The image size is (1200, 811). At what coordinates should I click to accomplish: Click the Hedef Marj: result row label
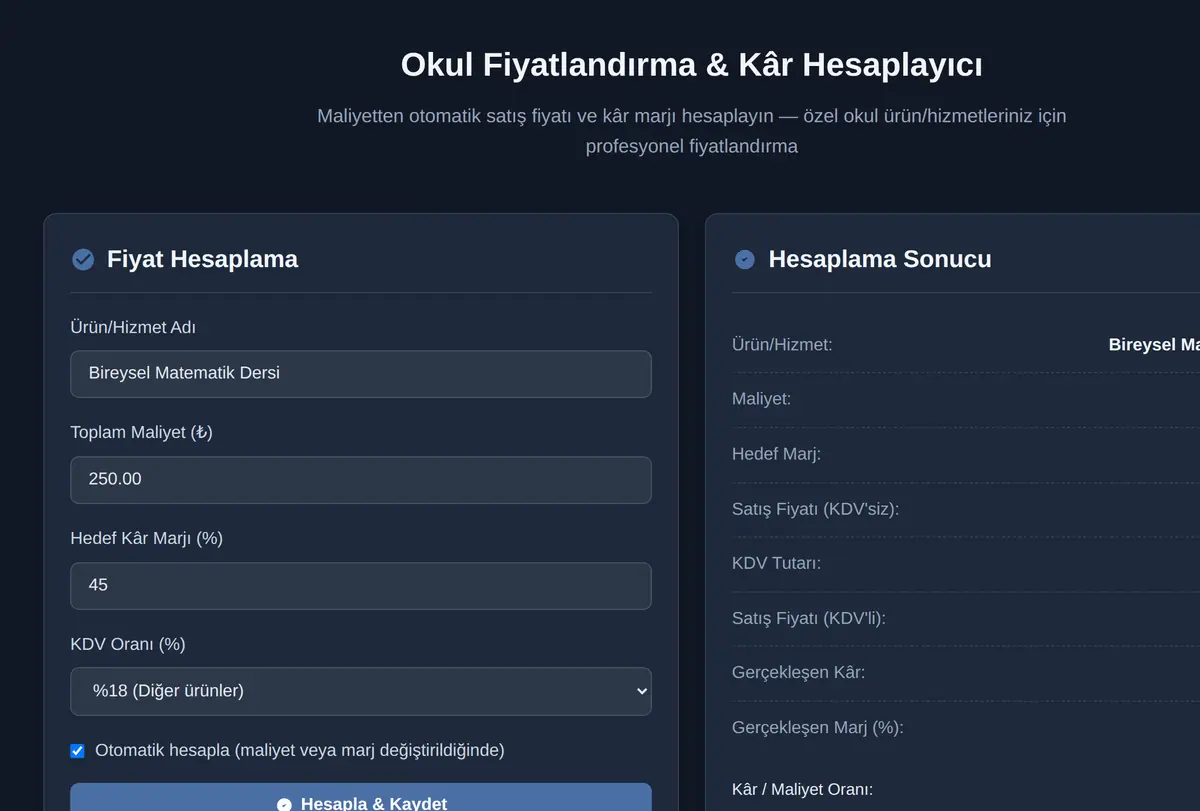click(776, 454)
